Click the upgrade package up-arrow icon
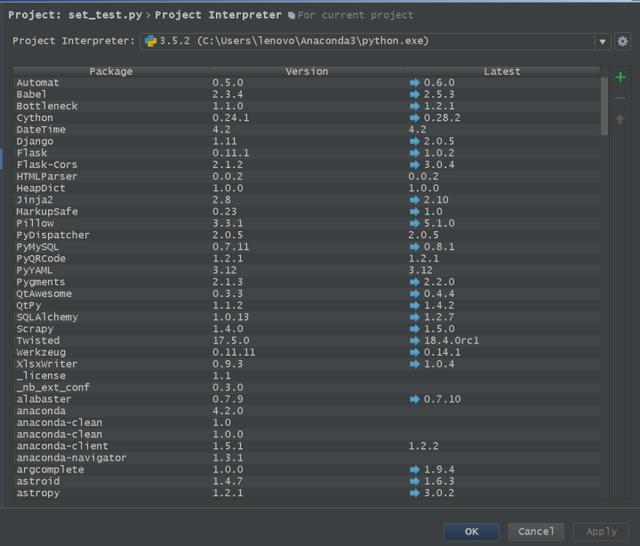This screenshot has height=546, width=640. click(x=621, y=119)
